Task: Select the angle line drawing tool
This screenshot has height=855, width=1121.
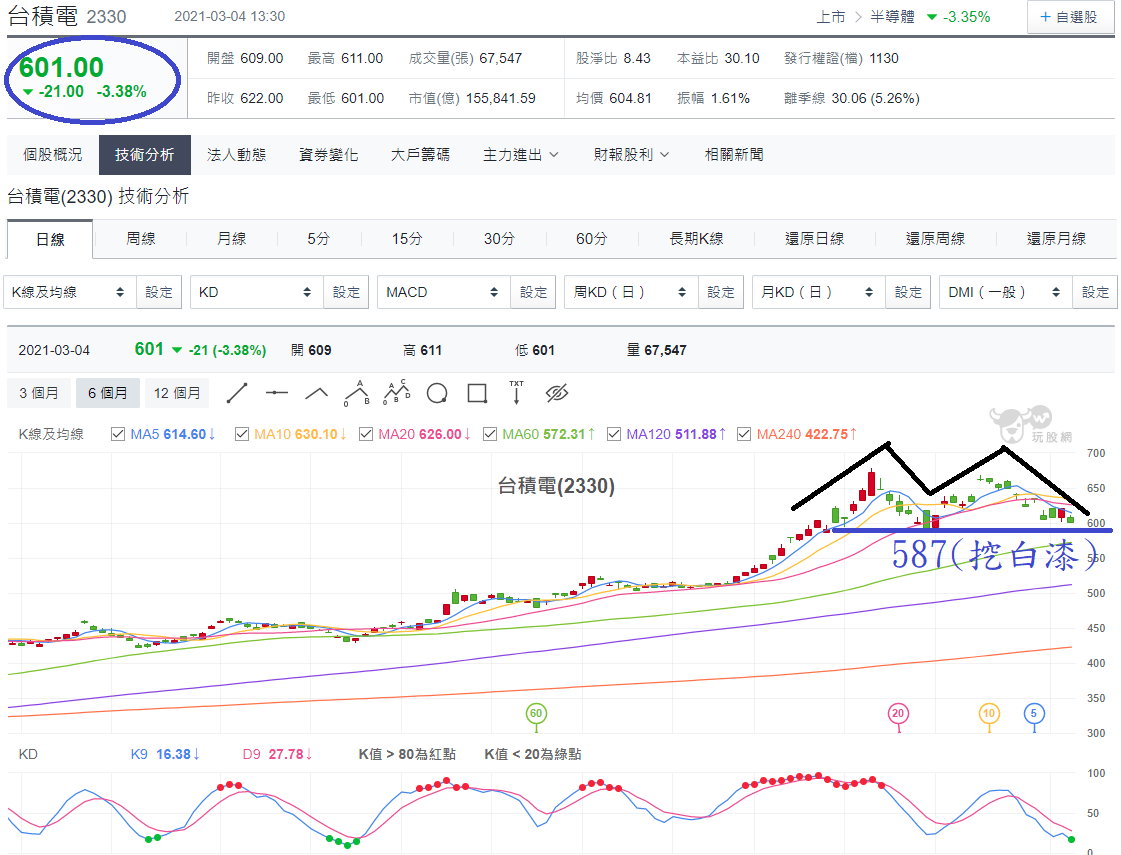Action: pos(317,393)
